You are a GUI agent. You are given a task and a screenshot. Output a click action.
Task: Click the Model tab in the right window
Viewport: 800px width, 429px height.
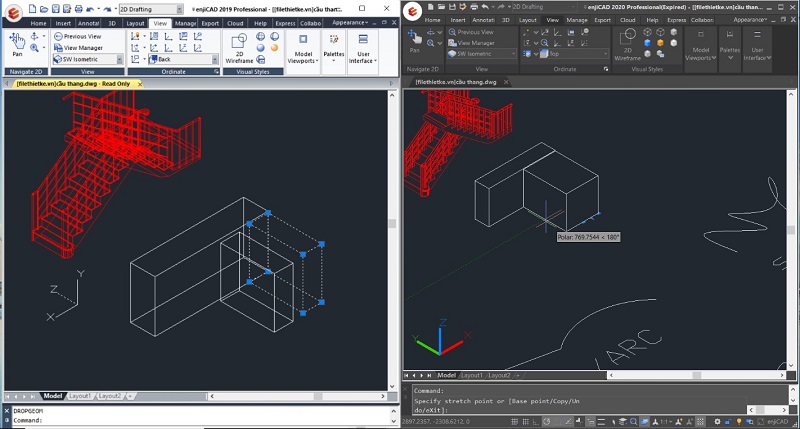pyautogui.click(x=446, y=375)
